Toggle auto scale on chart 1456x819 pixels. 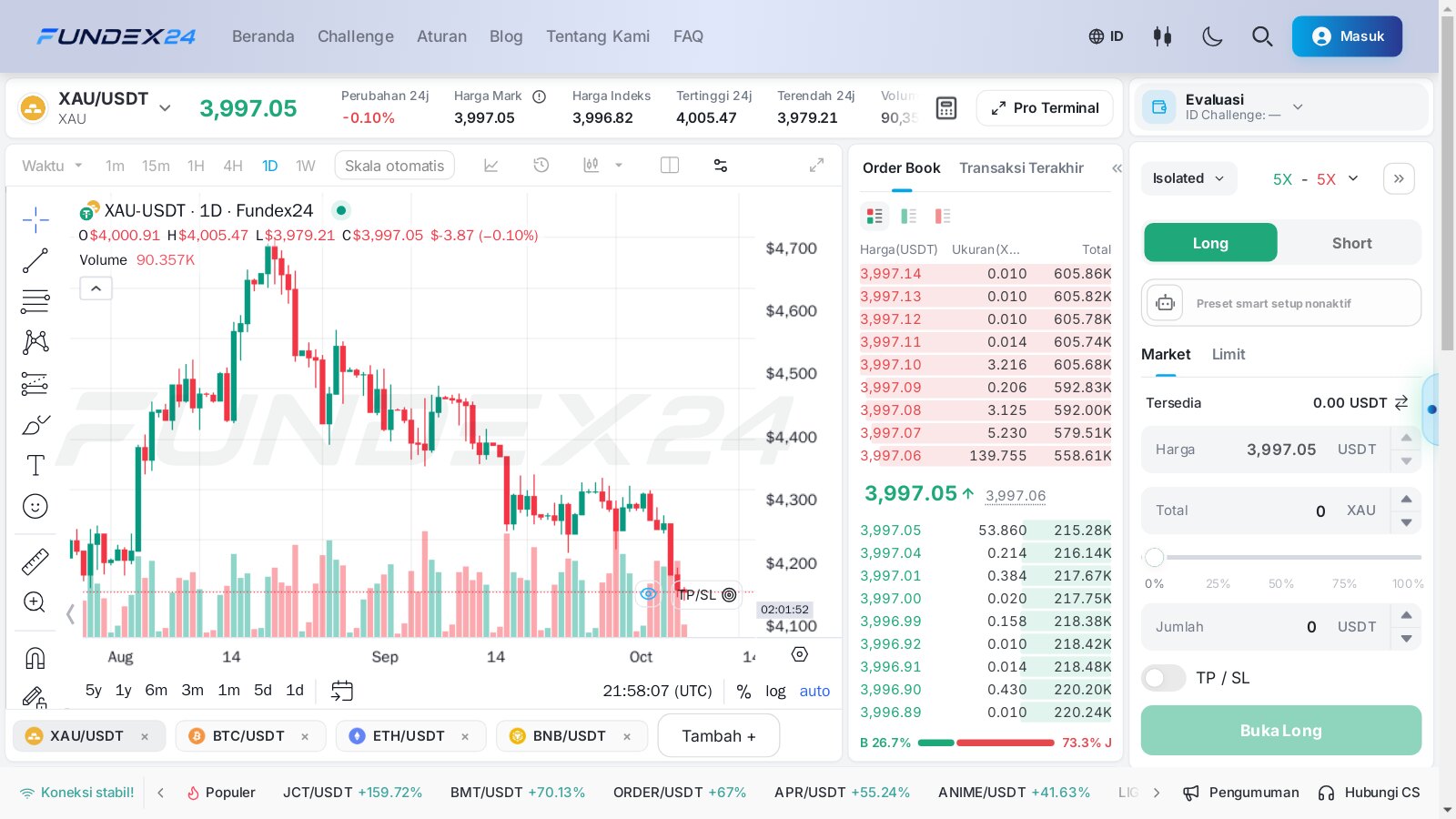click(814, 692)
